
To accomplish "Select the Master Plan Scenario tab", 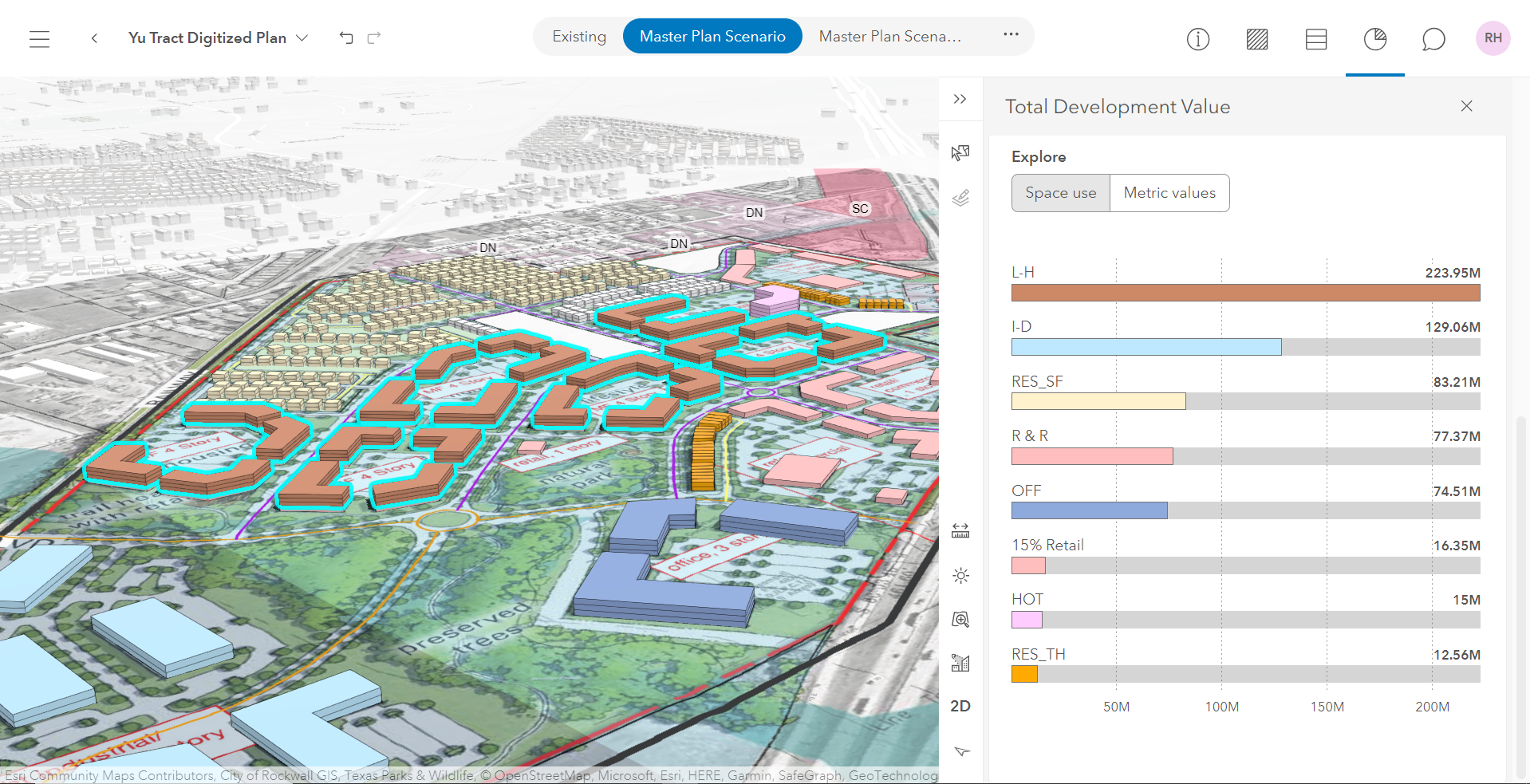I will click(x=712, y=36).
